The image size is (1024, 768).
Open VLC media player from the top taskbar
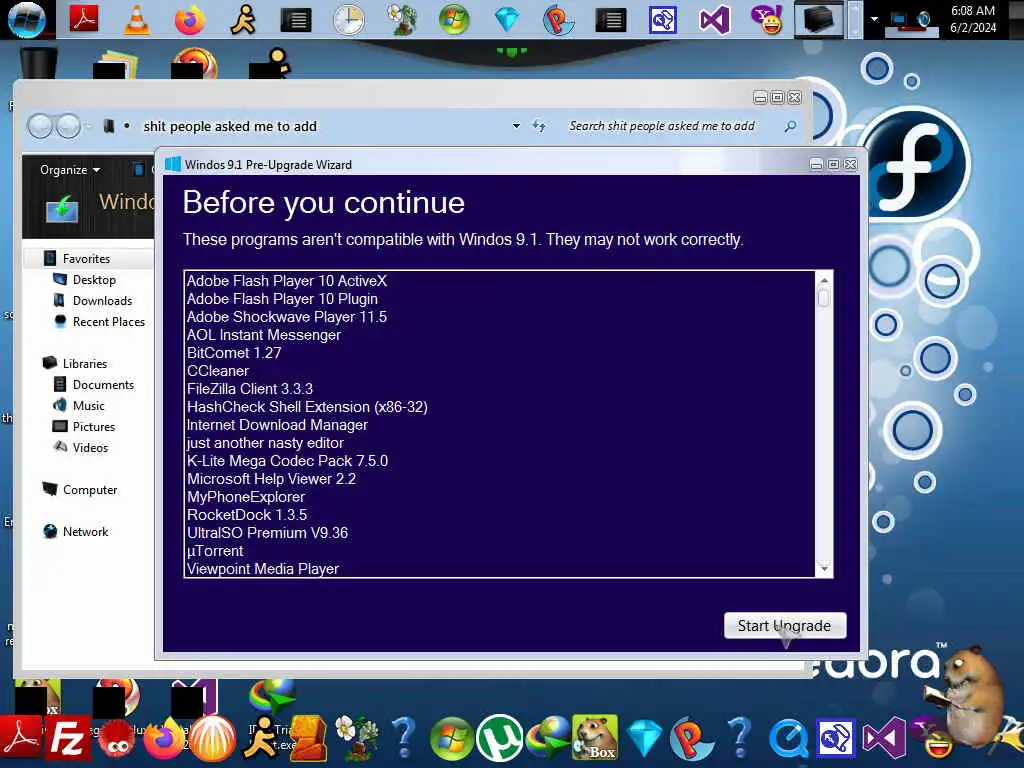[136, 20]
